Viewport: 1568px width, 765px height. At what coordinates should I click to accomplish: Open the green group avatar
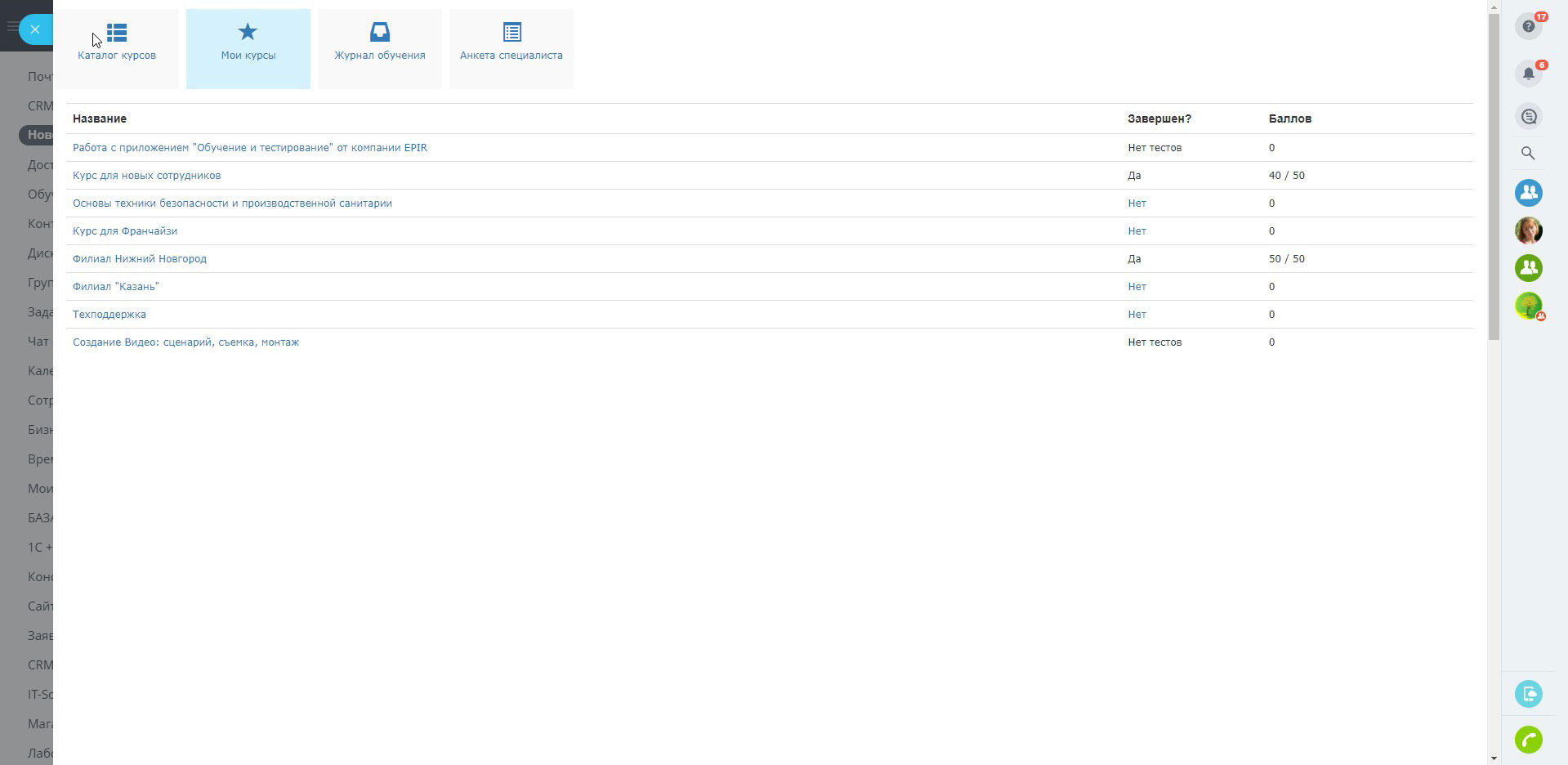[1529, 268]
